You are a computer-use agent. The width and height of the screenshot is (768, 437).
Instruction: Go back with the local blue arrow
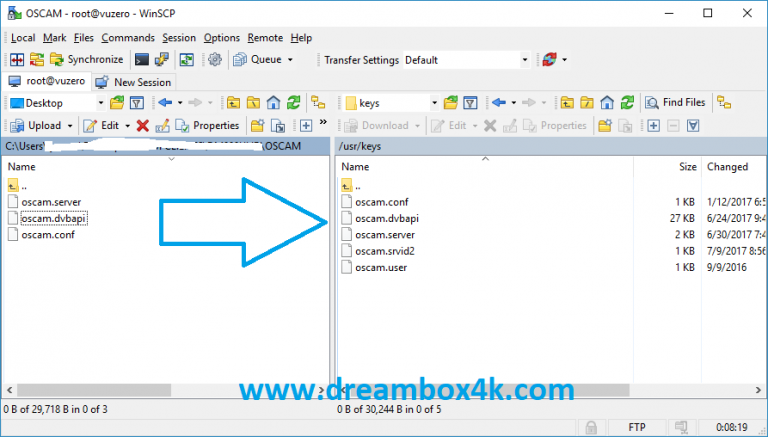(x=165, y=103)
